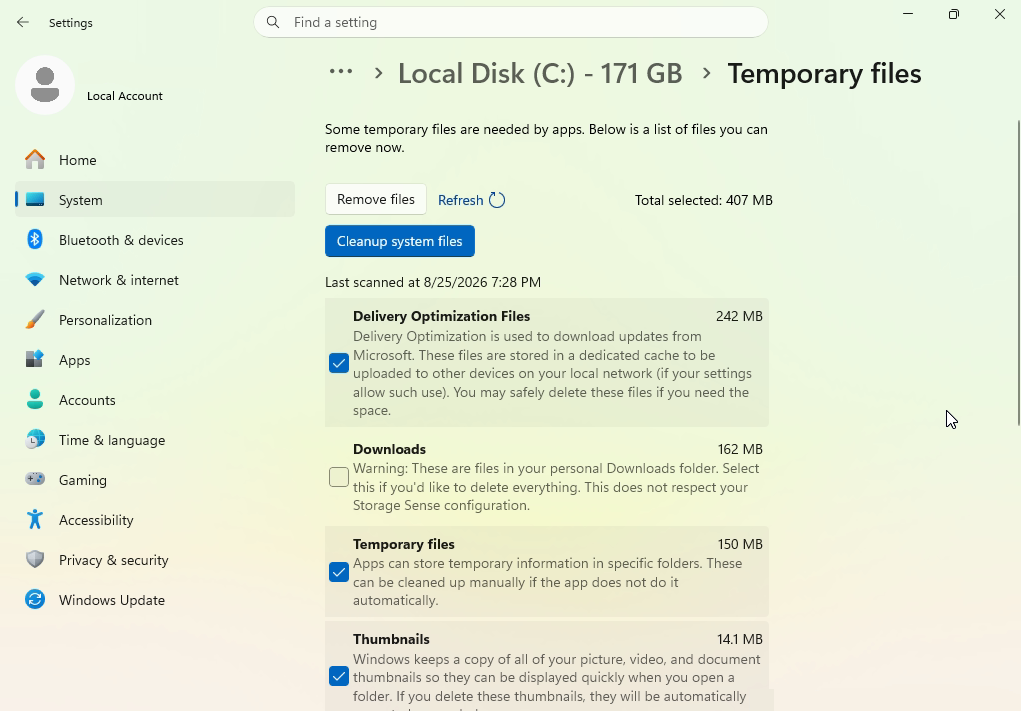Click the Temporary files page heading

coord(824,73)
